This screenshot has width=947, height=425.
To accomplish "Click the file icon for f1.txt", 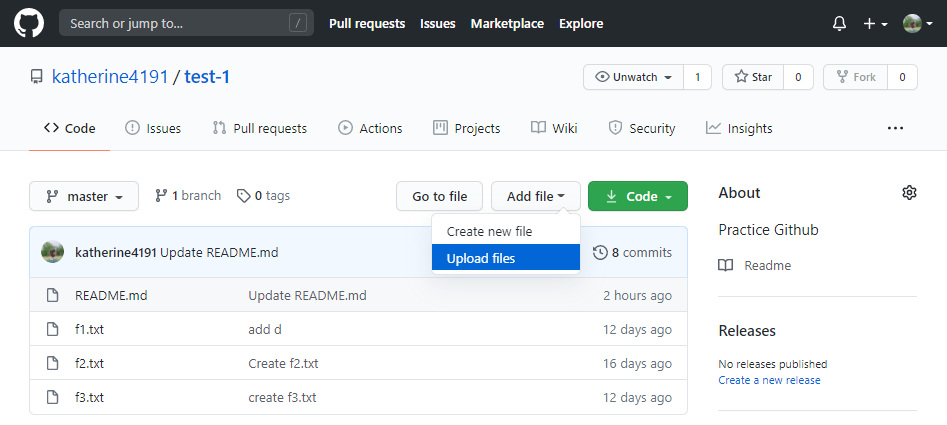I will click(53, 329).
